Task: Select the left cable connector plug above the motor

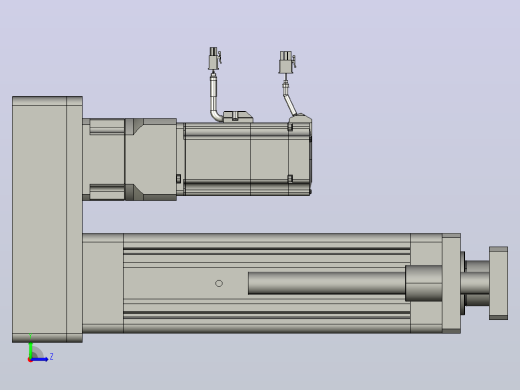Action: pyautogui.click(x=215, y=59)
